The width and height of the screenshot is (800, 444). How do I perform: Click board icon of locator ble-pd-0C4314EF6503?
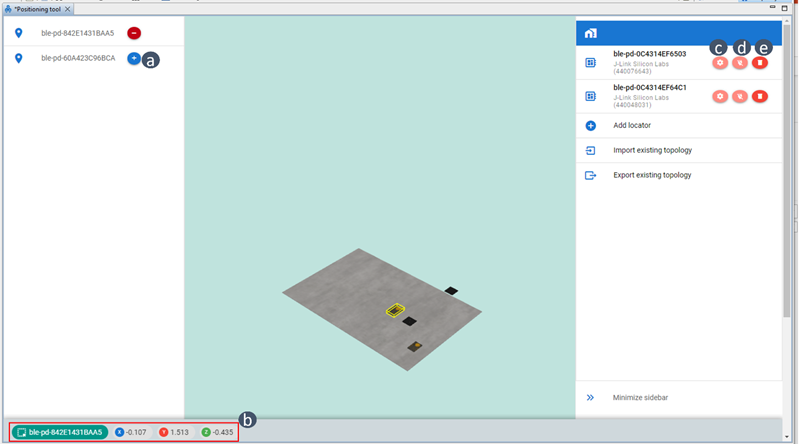[590, 63]
